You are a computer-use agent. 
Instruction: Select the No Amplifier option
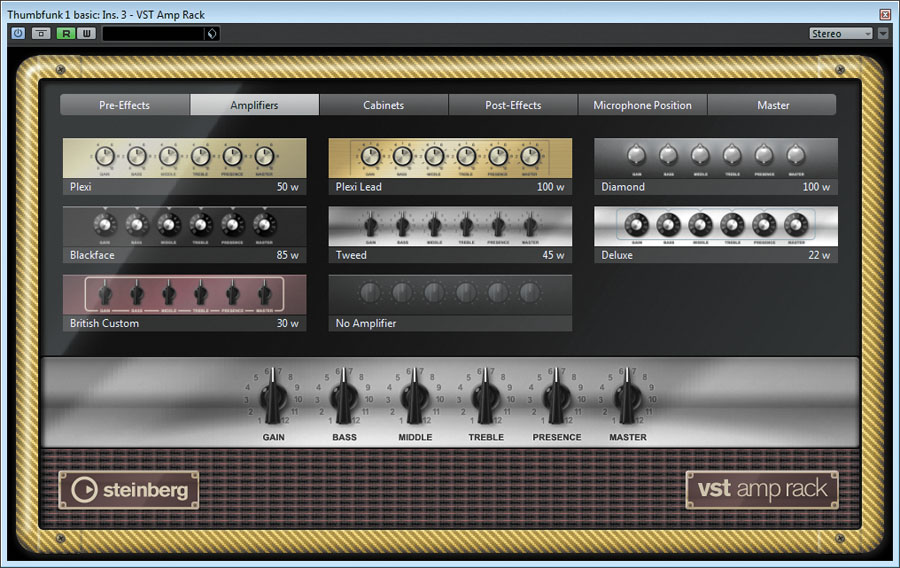(450, 303)
